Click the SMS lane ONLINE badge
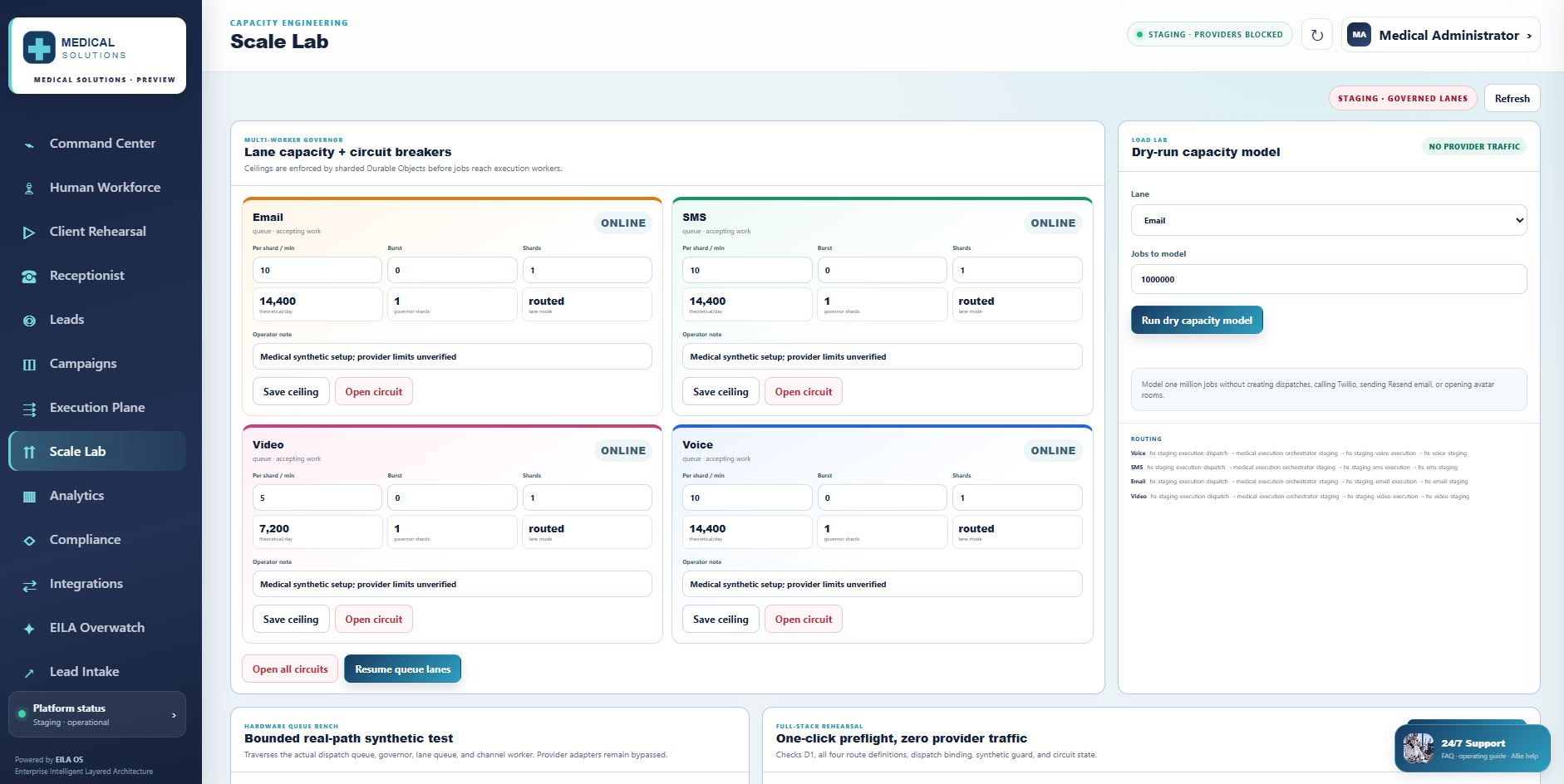Screen dimensions: 1564x784 (x=1053, y=223)
